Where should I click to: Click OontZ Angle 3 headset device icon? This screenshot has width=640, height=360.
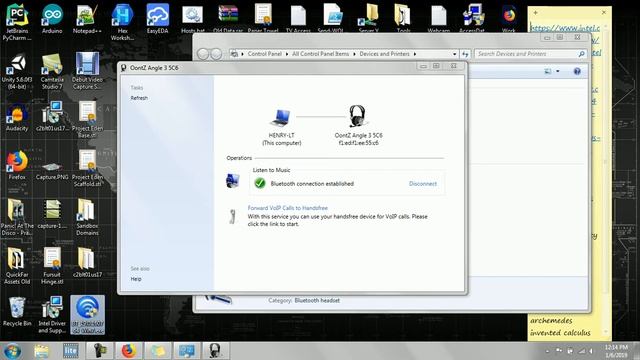pos(358,116)
